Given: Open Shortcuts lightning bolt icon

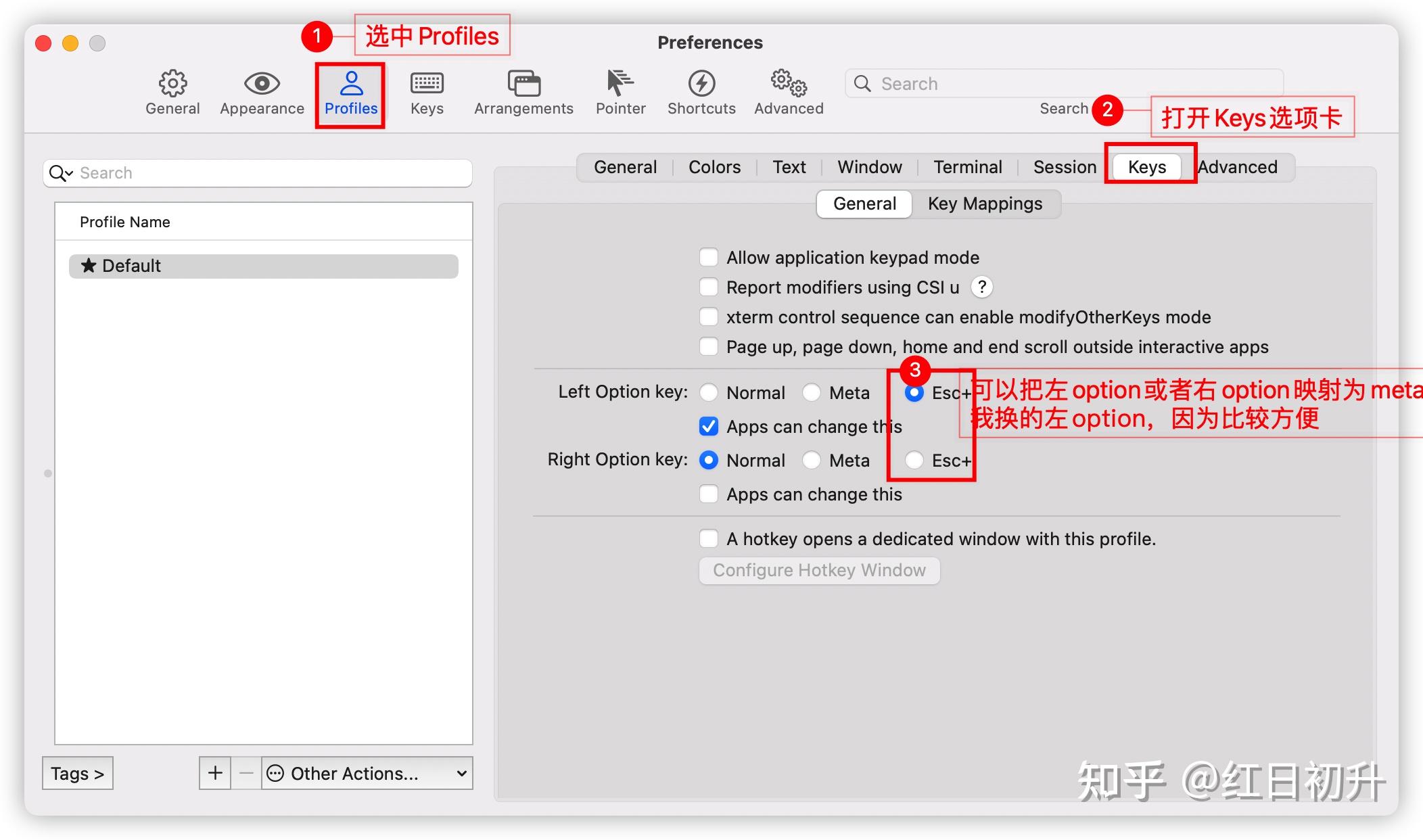Looking at the screenshot, I should pyautogui.click(x=701, y=84).
